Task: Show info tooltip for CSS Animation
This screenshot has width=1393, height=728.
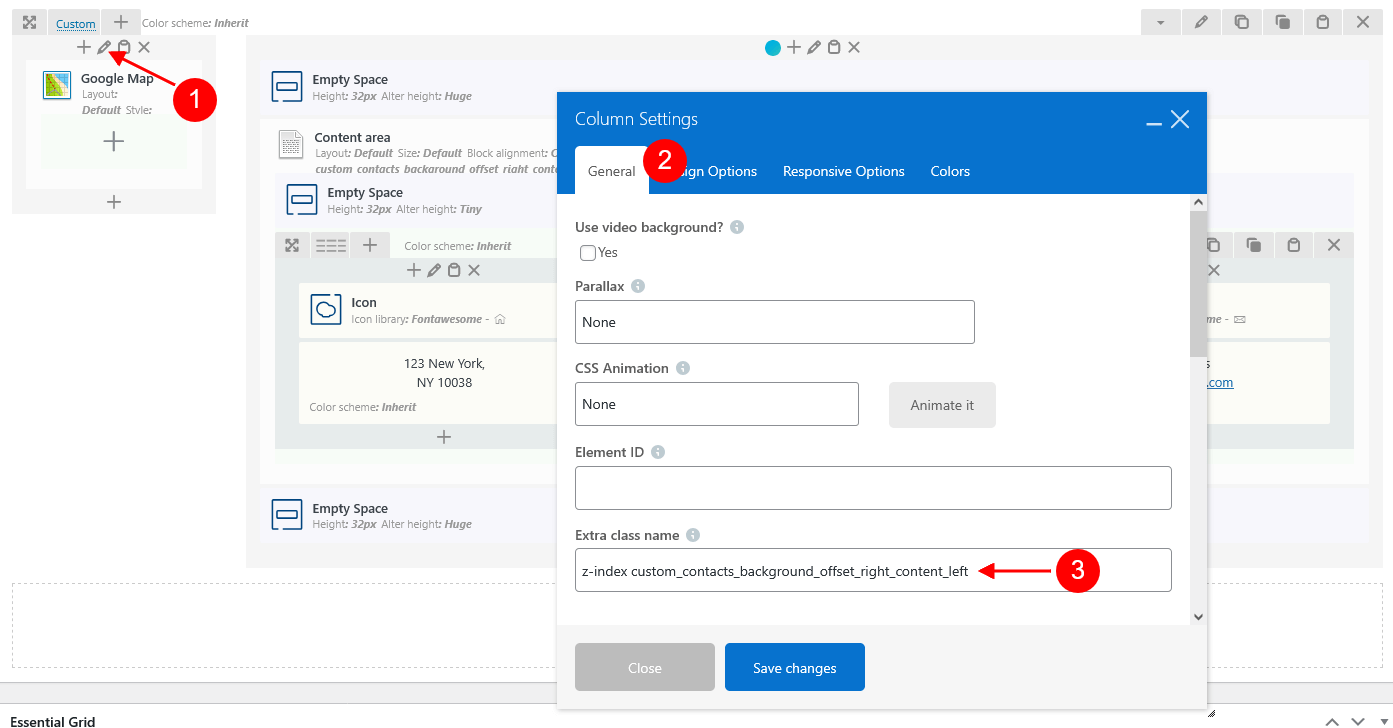Action: click(683, 368)
